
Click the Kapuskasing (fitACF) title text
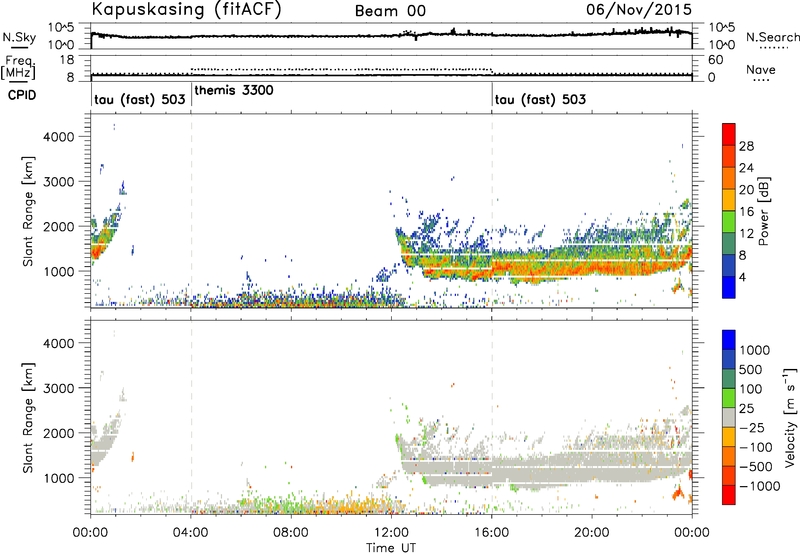click(x=186, y=9)
